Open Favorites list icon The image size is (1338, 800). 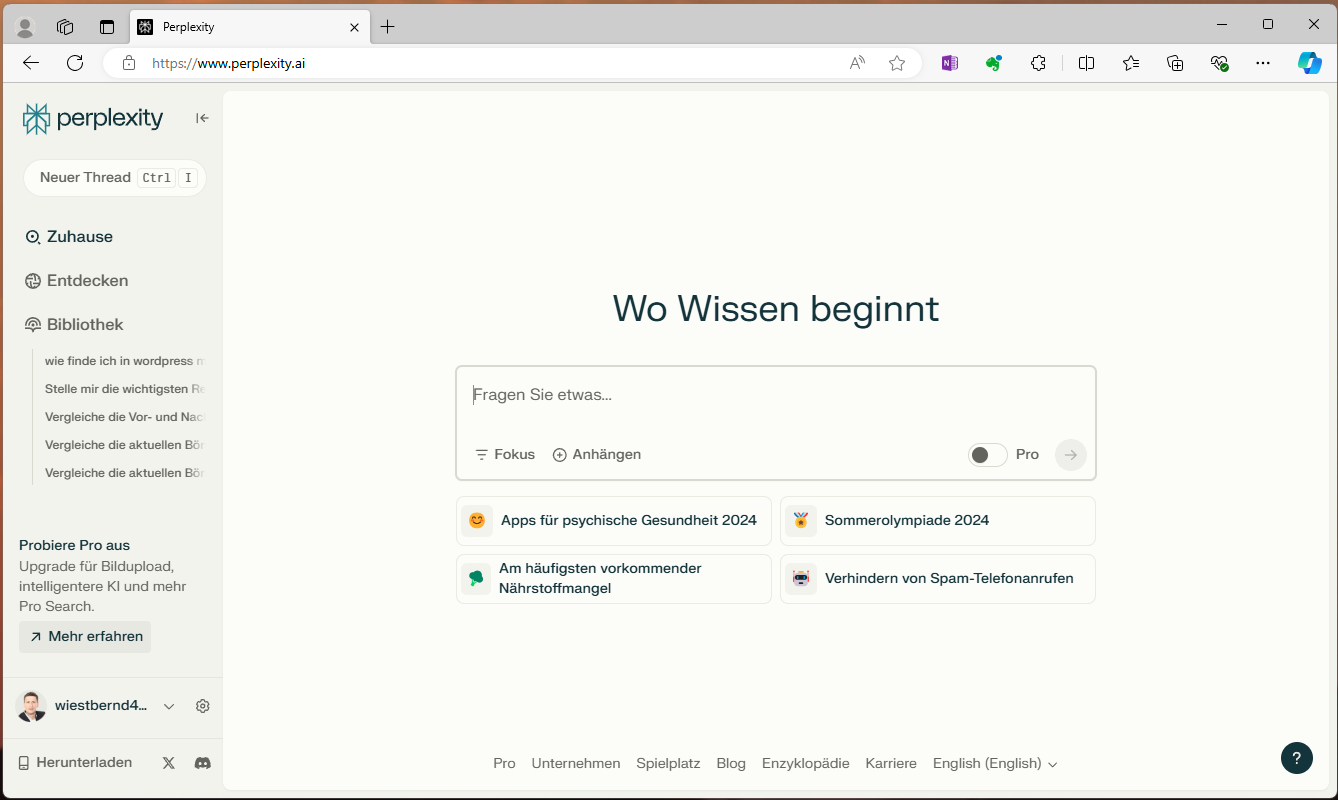pyautogui.click(x=1131, y=63)
